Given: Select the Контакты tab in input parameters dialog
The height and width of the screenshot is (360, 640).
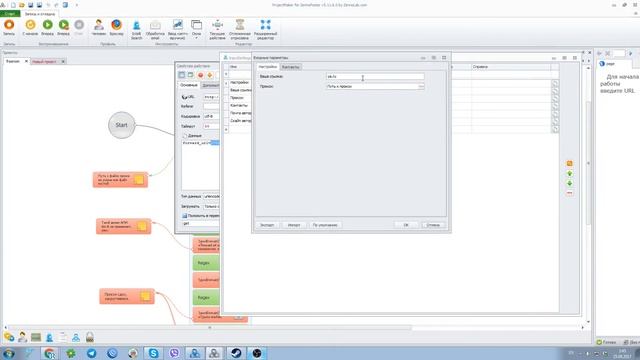Looking at the screenshot, I should (291, 67).
